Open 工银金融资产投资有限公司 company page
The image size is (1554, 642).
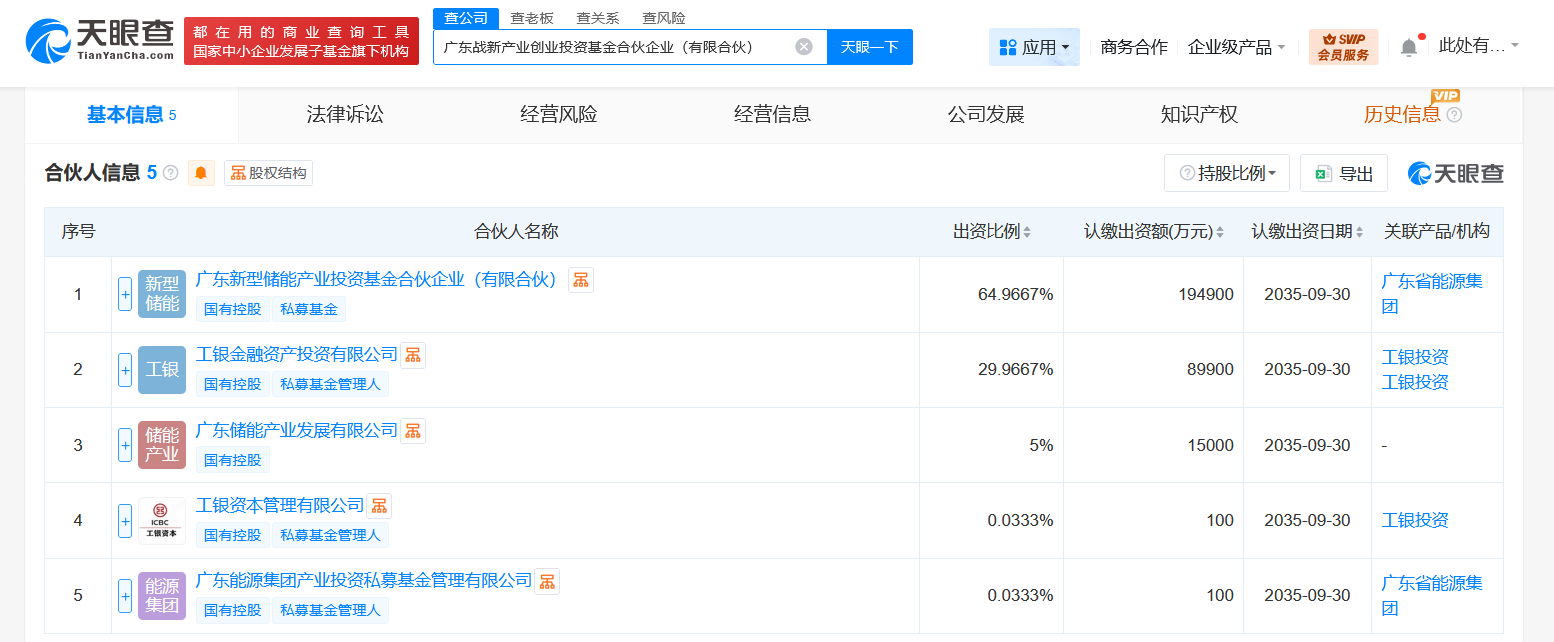[293, 355]
